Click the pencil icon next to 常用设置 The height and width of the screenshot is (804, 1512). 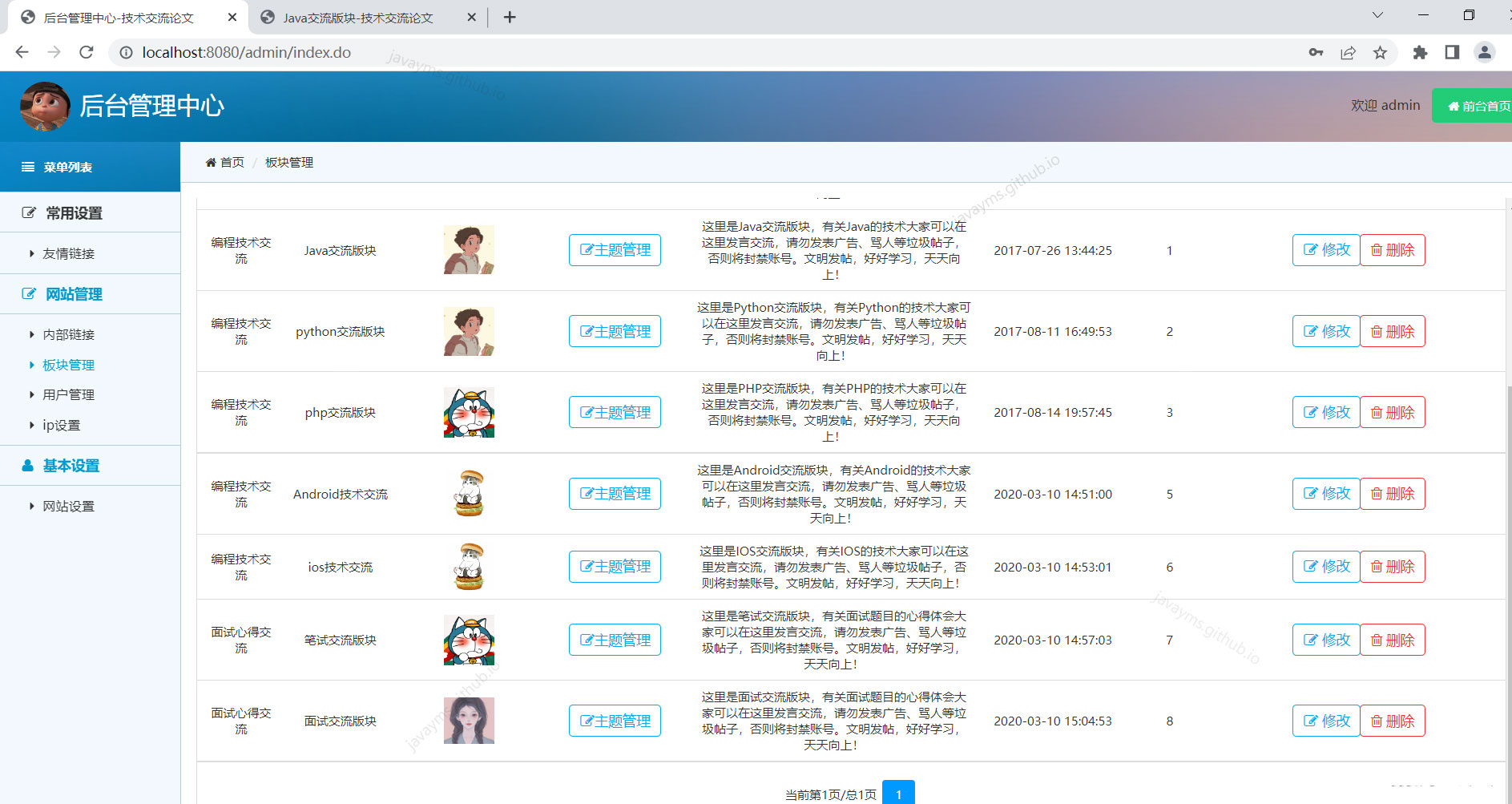pyautogui.click(x=28, y=212)
